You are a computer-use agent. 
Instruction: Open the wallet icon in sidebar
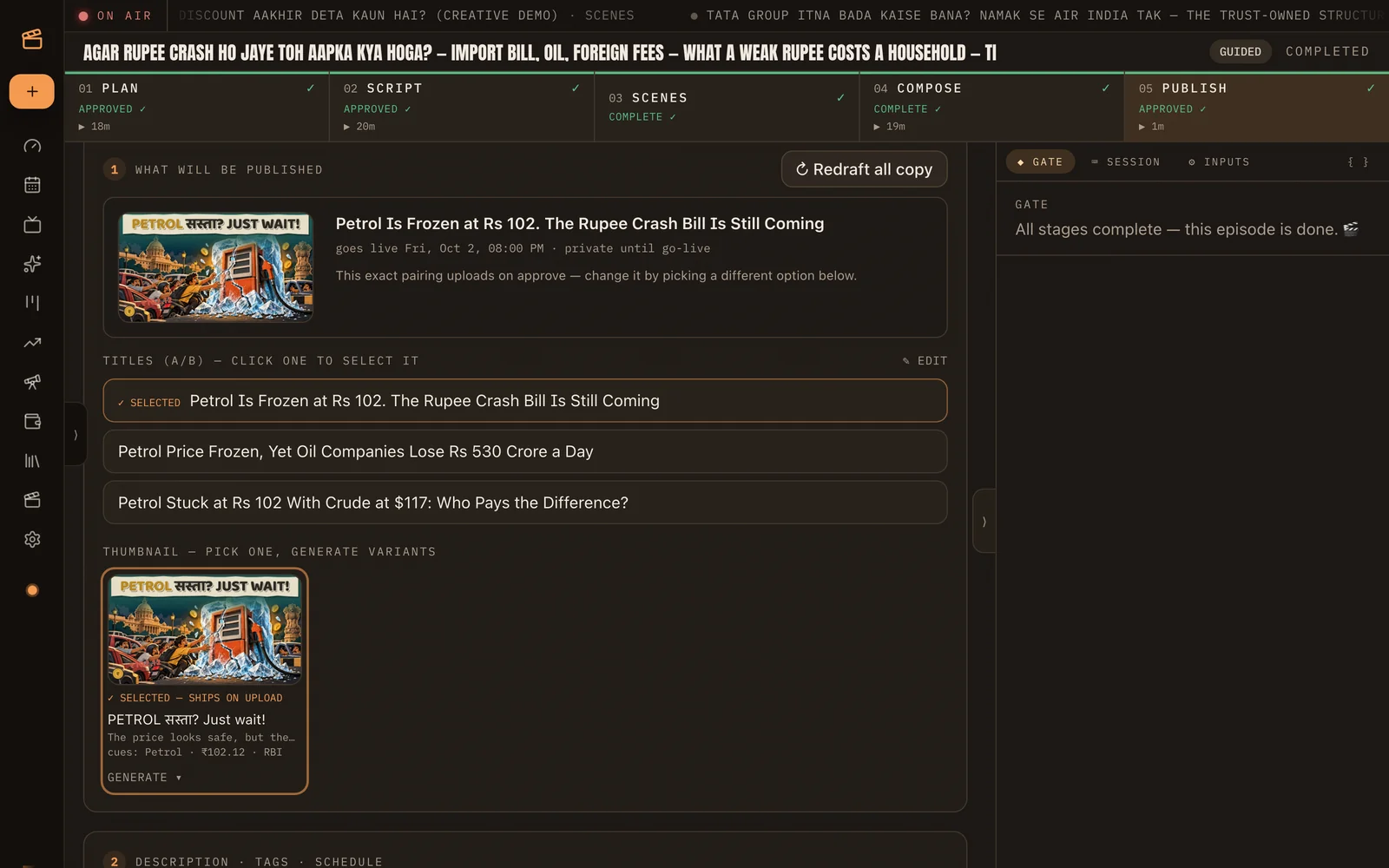[32, 421]
